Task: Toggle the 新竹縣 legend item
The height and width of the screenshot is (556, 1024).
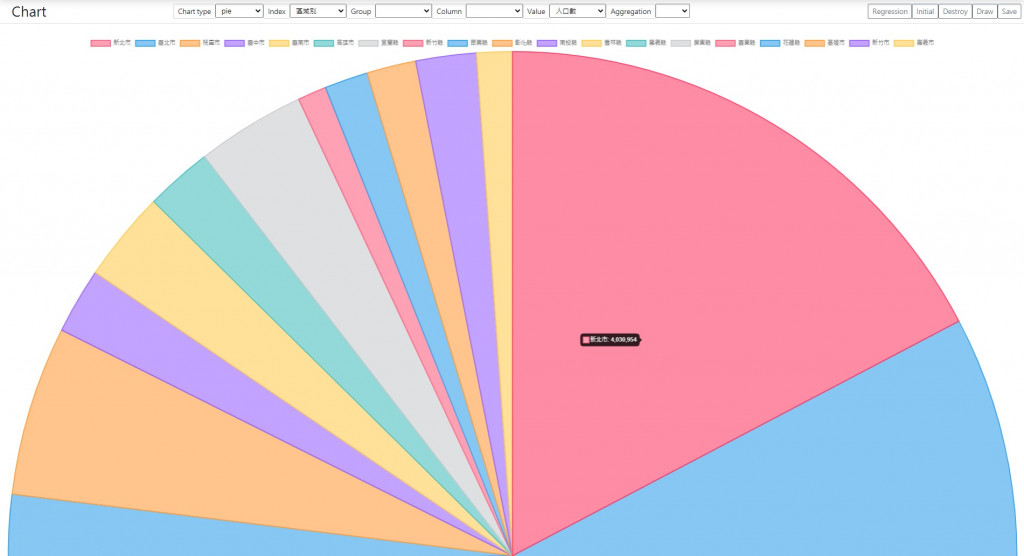Action: (423, 42)
